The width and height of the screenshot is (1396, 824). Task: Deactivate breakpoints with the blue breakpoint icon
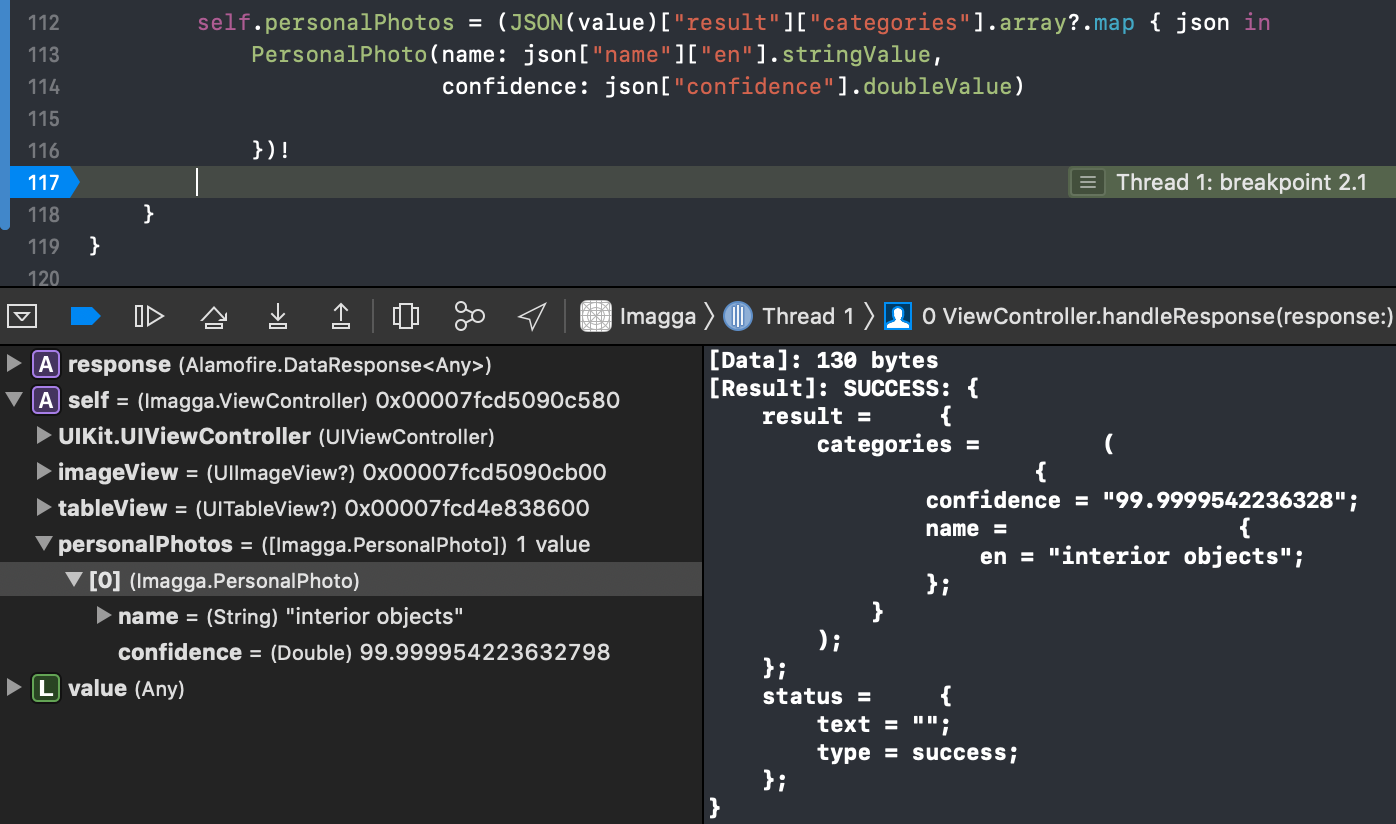coord(85,317)
